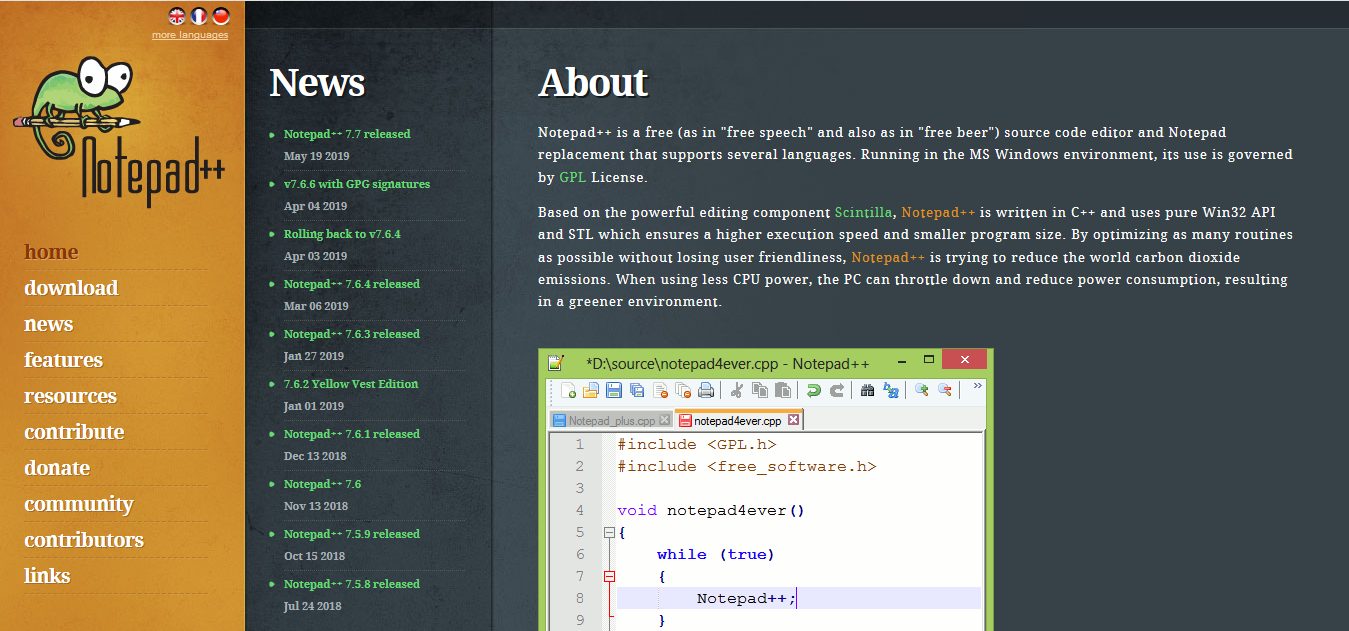This screenshot has height=631, width=1349.
Task: Select the Taiwanese flag language
Action: point(221,15)
